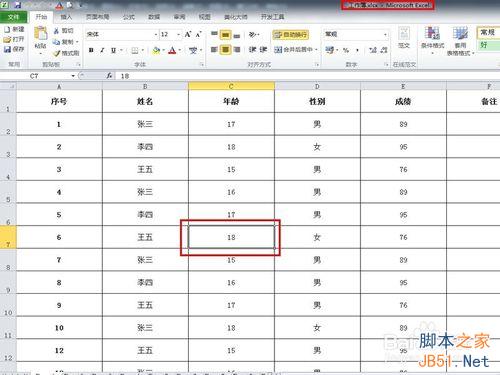Click the Format as Table (套用表格格式) icon

(460, 34)
